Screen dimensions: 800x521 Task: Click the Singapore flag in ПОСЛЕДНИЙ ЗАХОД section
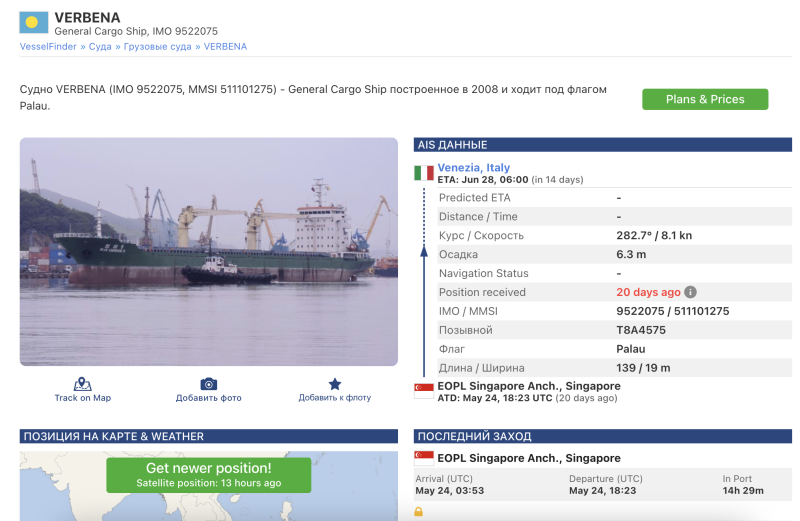pyautogui.click(x=424, y=458)
